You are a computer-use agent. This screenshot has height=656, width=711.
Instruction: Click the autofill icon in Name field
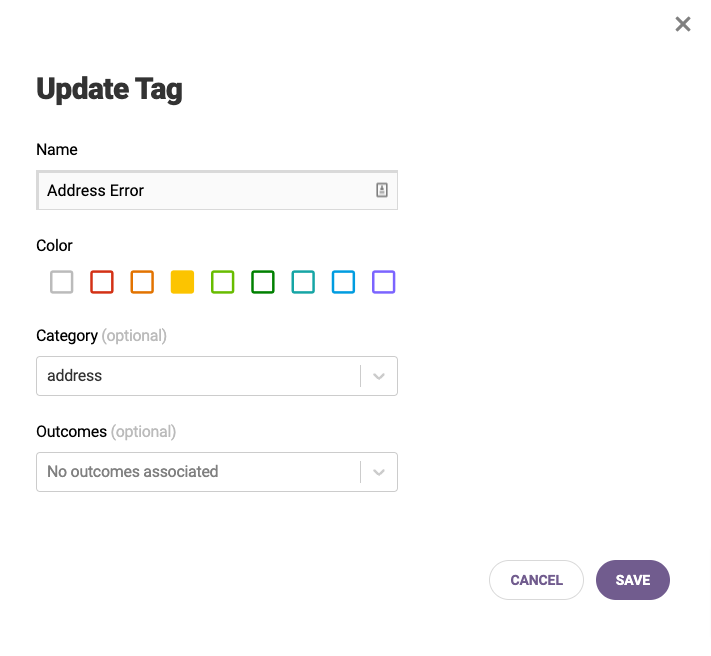(x=382, y=190)
